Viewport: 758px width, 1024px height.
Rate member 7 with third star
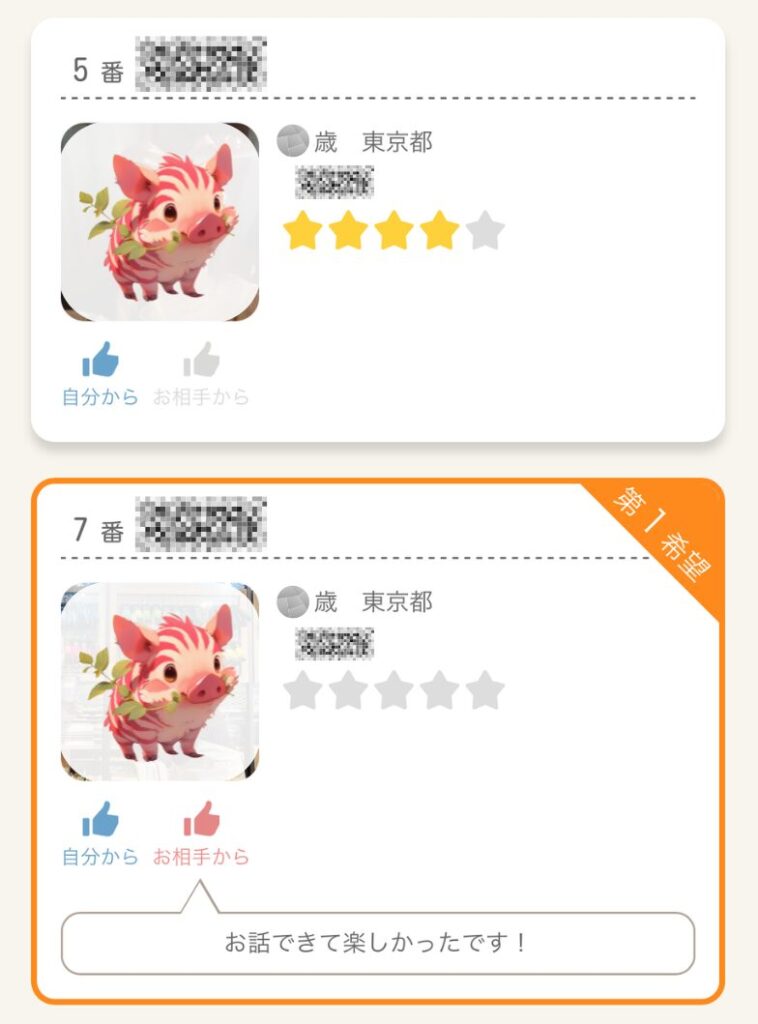[394, 690]
